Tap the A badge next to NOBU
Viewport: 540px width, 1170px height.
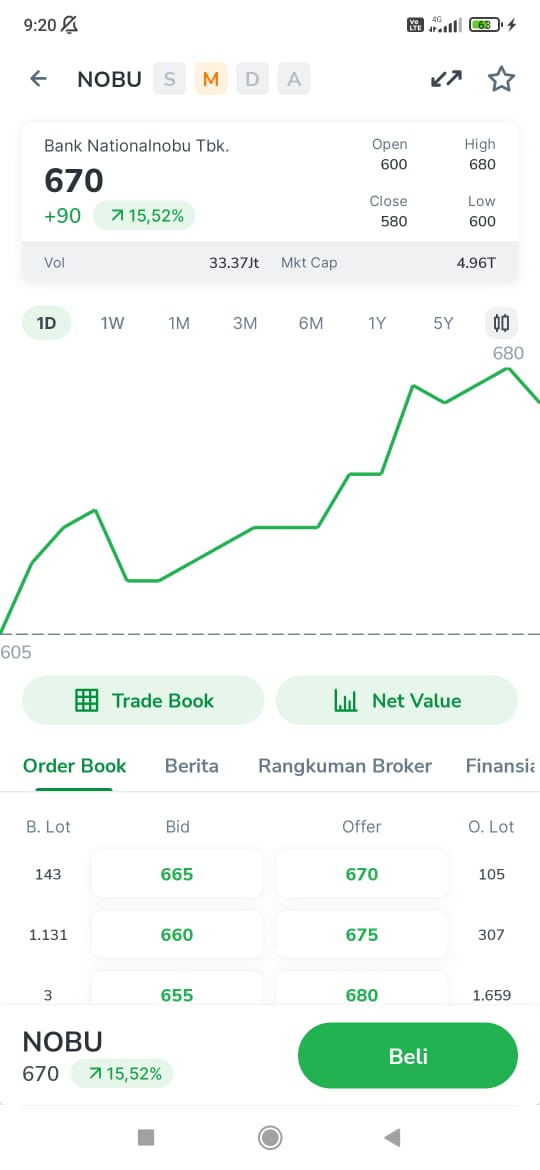[294, 79]
